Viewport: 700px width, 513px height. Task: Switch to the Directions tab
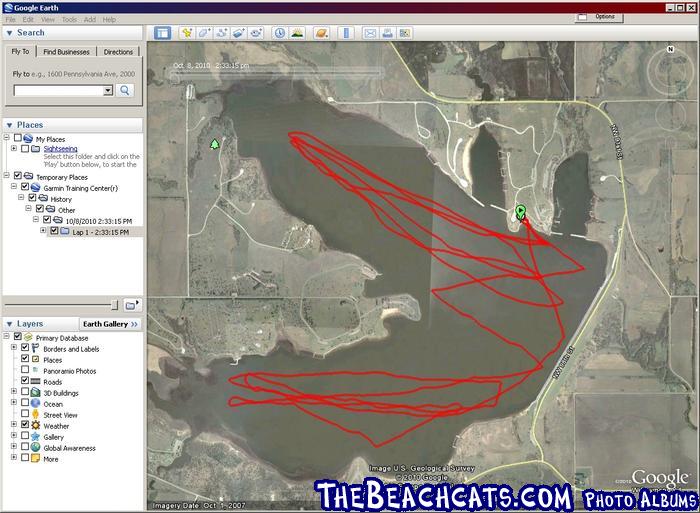tap(118, 52)
